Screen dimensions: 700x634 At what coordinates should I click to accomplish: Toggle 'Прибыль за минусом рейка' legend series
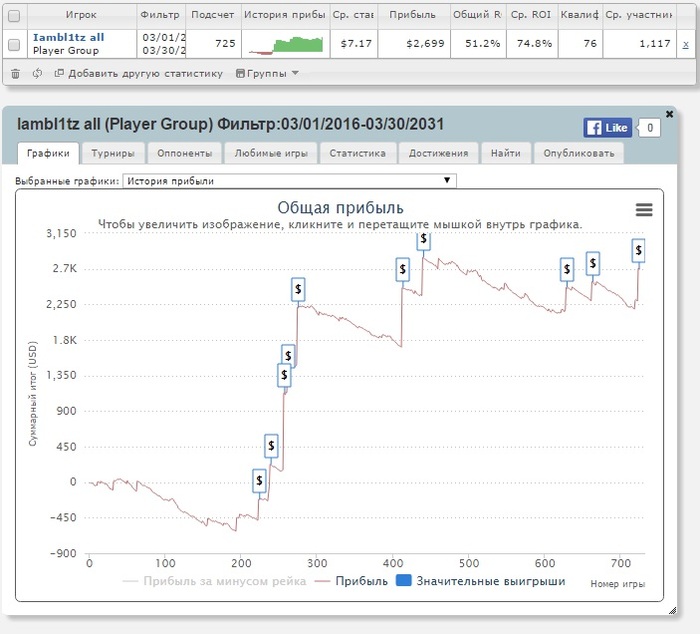[x=214, y=581]
